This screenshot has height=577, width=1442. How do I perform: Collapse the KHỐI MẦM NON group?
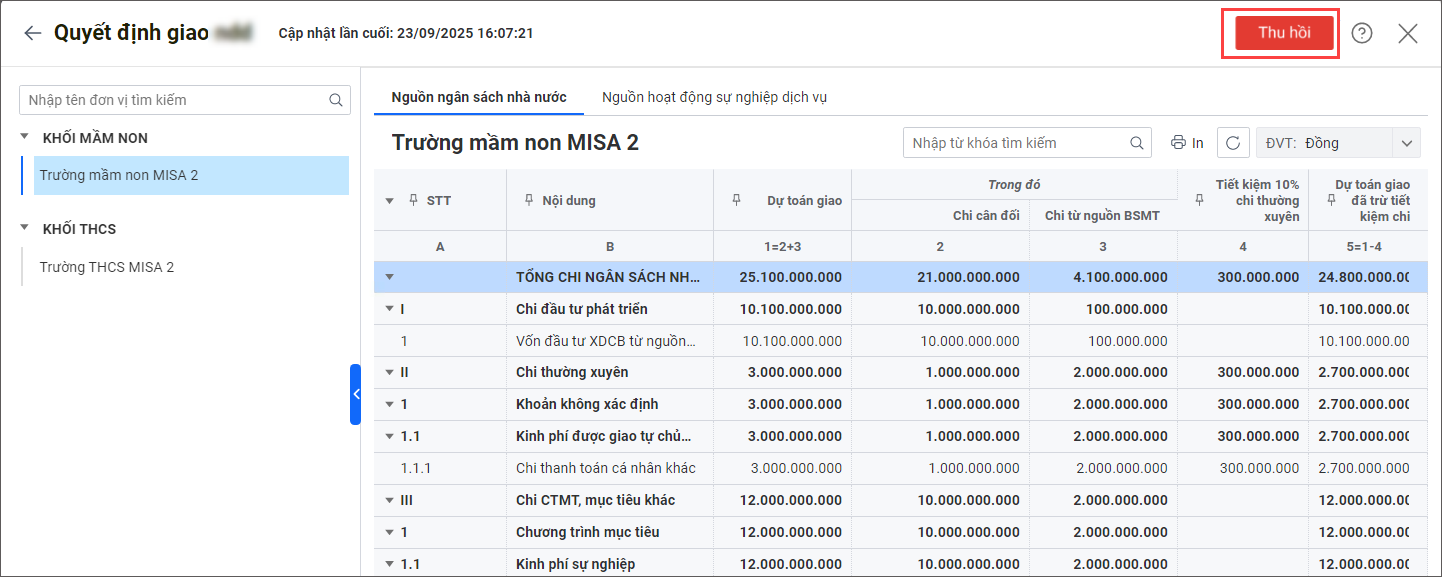pos(25,137)
